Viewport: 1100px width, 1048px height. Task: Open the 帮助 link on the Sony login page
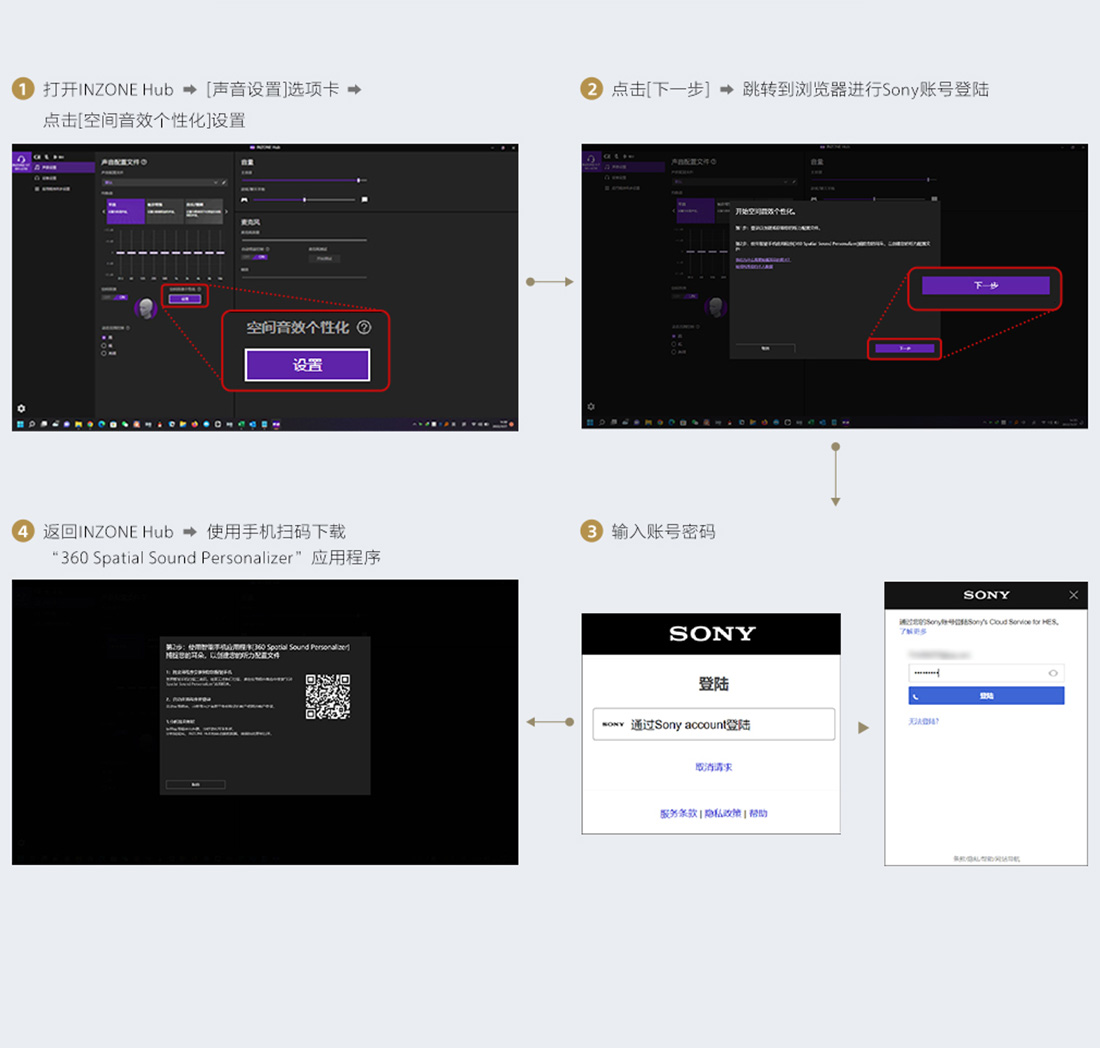(758, 813)
